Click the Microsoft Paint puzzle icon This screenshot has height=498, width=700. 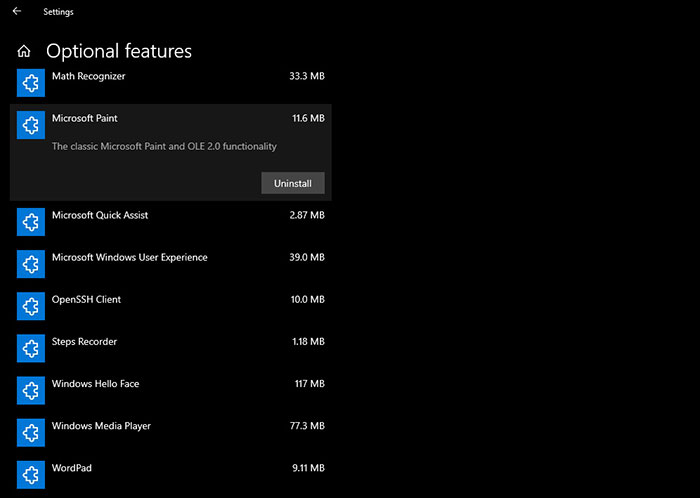point(31,125)
